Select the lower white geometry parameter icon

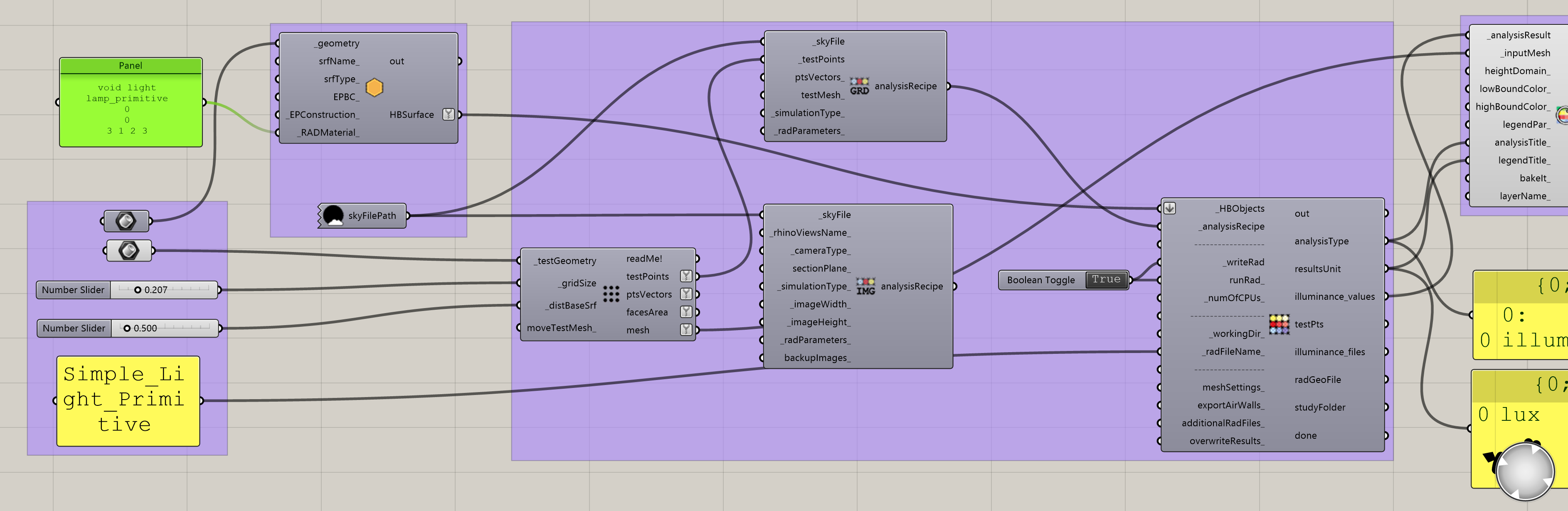click(x=128, y=250)
